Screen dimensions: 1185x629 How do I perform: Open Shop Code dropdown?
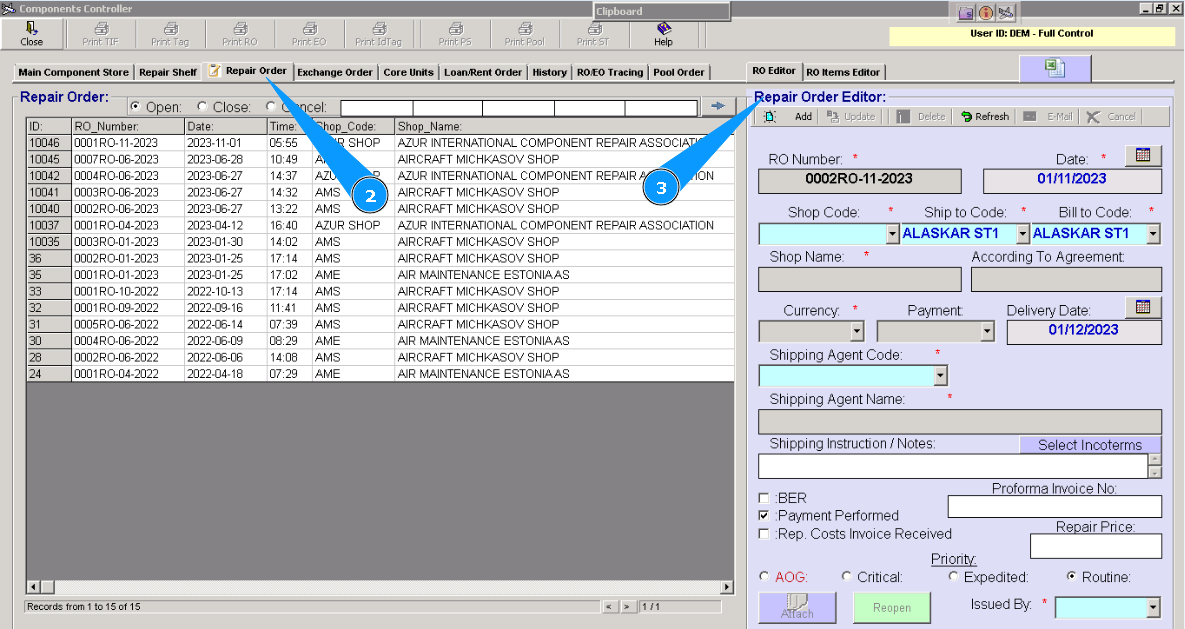tap(893, 234)
